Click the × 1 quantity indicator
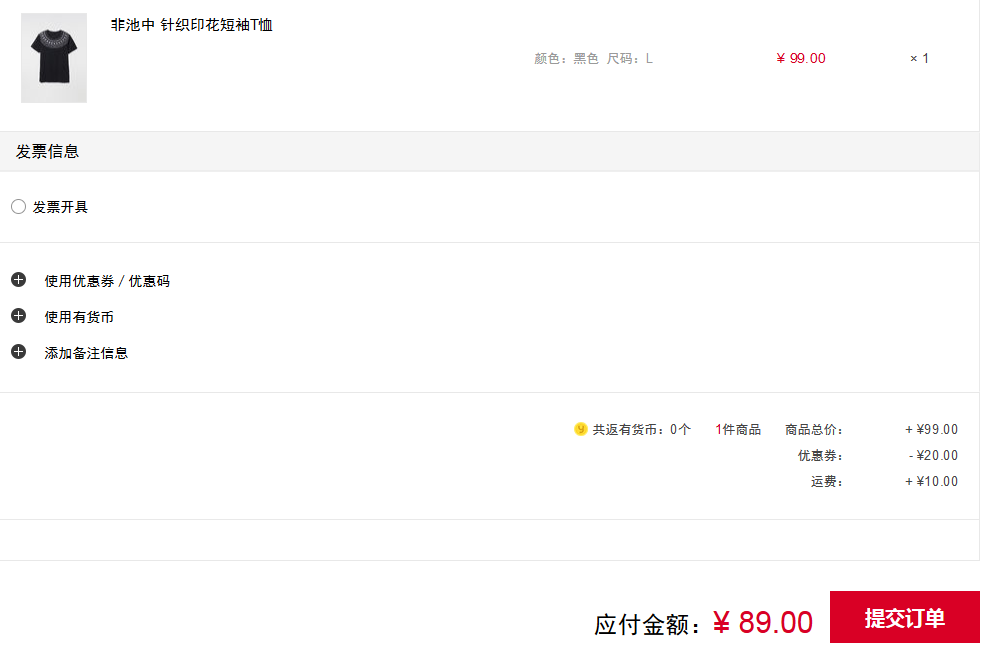This screenshot has height=652, width=982. [919, 58]
